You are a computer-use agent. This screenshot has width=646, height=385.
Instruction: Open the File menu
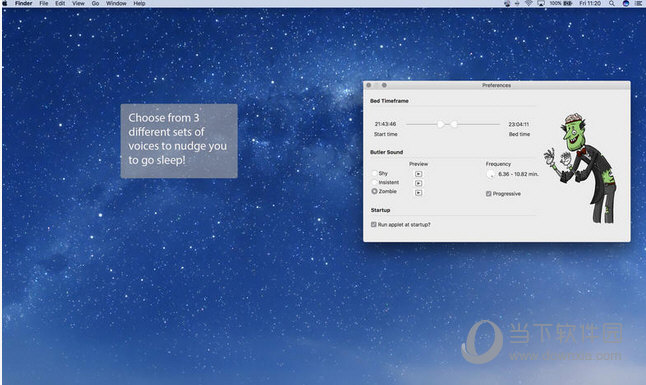tap(44, 3)
